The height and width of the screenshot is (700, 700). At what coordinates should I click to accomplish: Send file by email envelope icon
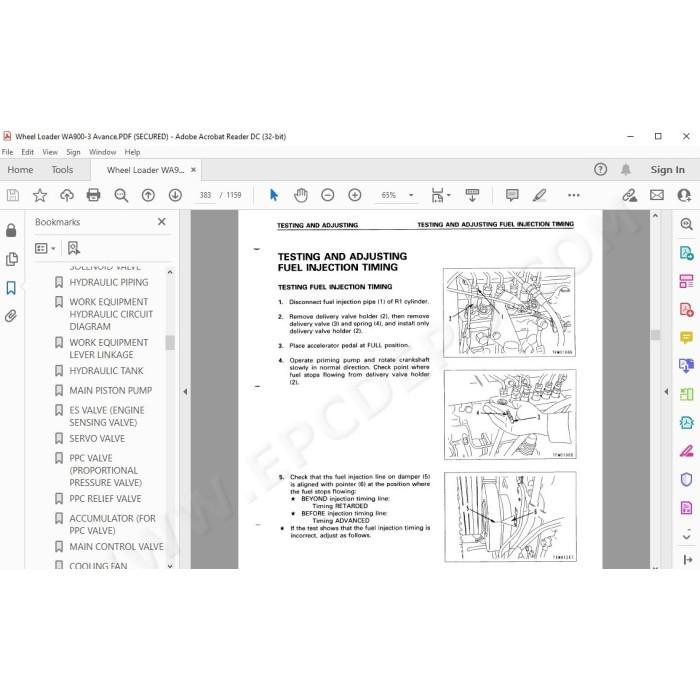pyautogui.click(x=657, y=195)
